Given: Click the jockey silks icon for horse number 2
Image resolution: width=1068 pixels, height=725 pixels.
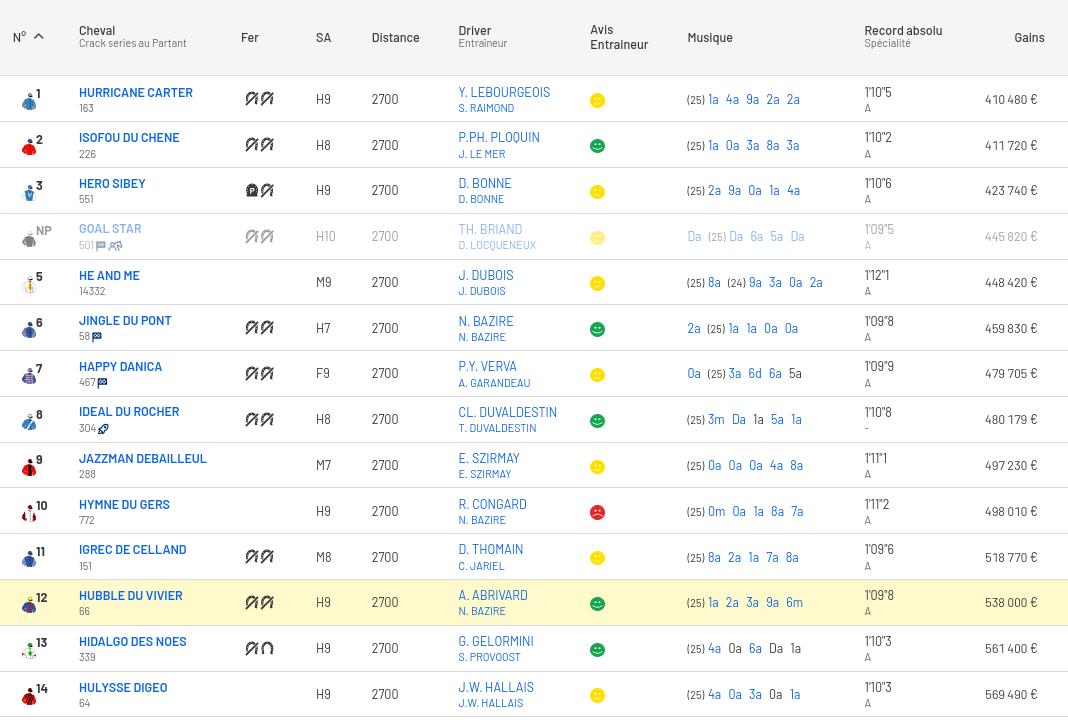Looking at the screenshot, I should pos(29,147).
